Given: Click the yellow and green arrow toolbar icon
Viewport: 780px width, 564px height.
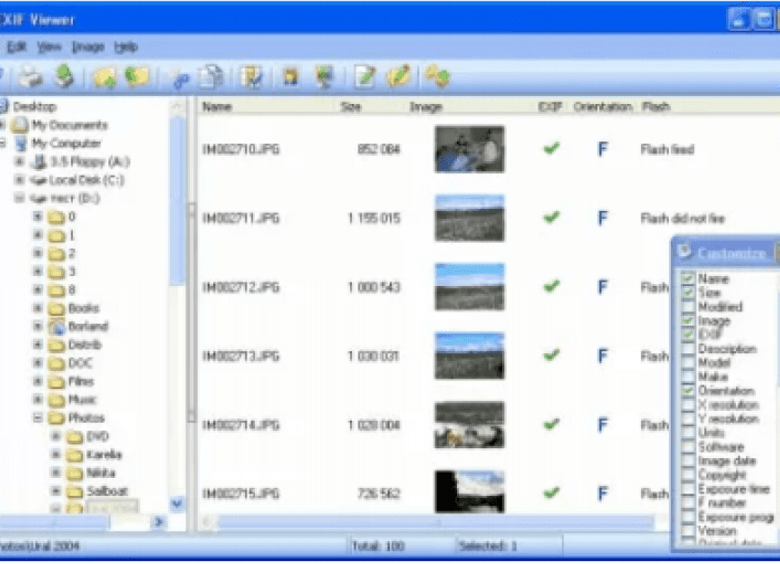Looking at the screenshot, I should [x=437, y=77].
